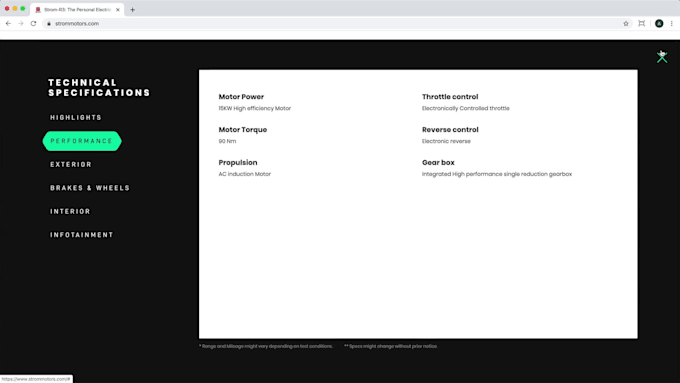
Task: Click the Reverse control heading
Action: 450,130
